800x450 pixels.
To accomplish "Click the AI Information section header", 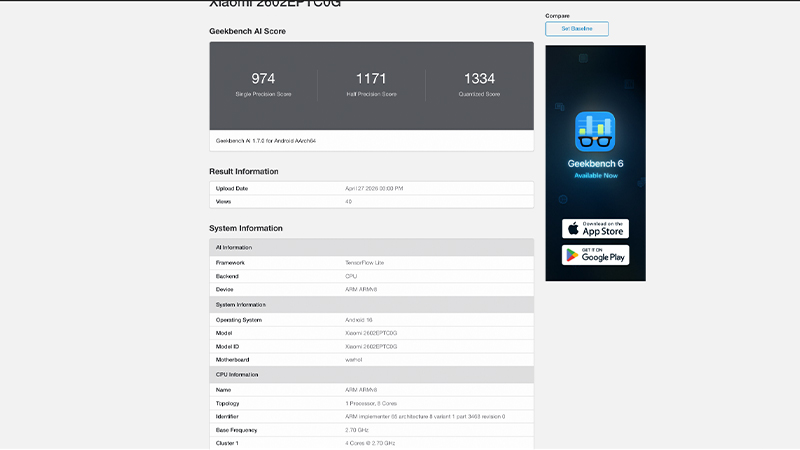I will (234, 247).
